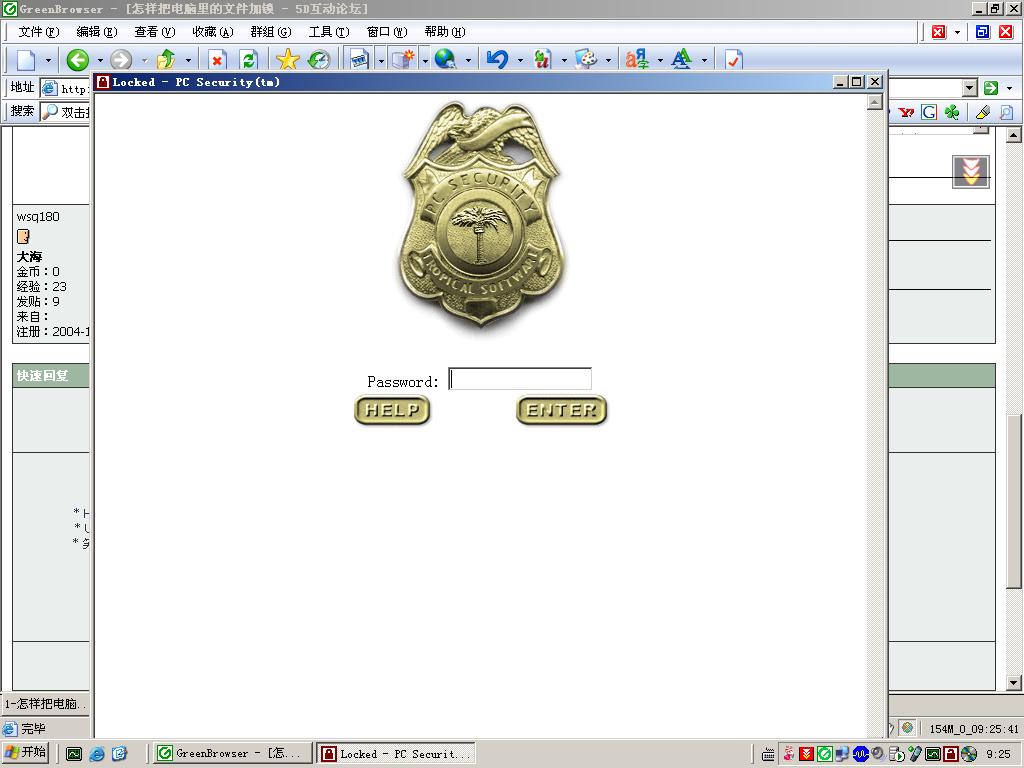Open dropdown beside the font size 'A' icon
This screenshot has height=768, width=1024.
pyautogui.click(x=704, y=61)
